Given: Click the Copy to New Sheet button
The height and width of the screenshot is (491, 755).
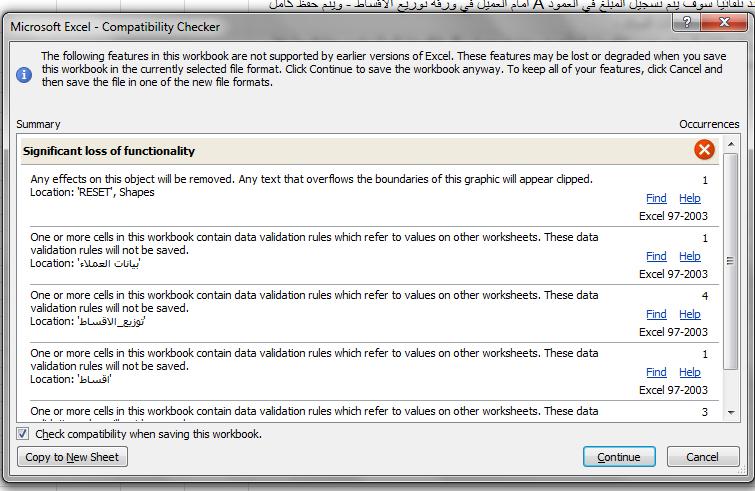Looking at the screenshot, I should coord(72,457).
